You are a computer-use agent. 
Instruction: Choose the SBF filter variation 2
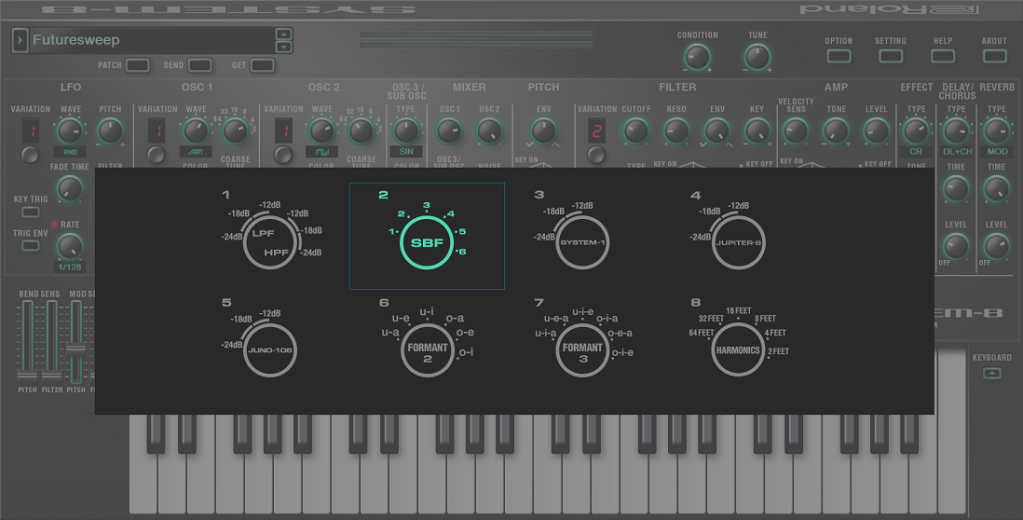click(x=426, y=242)
